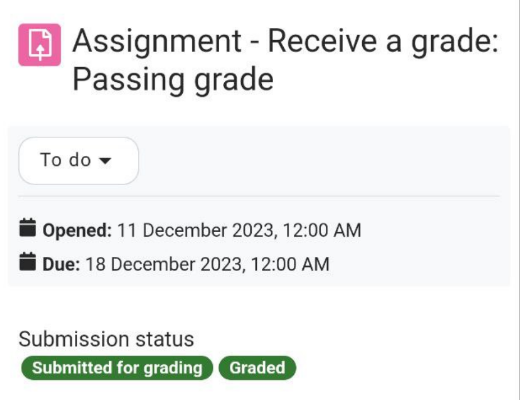Click the 12:00 AM time on the Opened row
The image size is (520, 400).
tap(322, 230)
